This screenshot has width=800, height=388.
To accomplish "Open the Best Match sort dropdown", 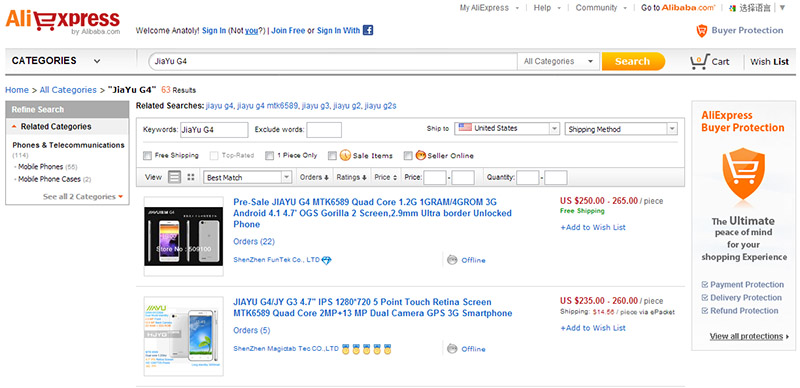I will [247, 177].
